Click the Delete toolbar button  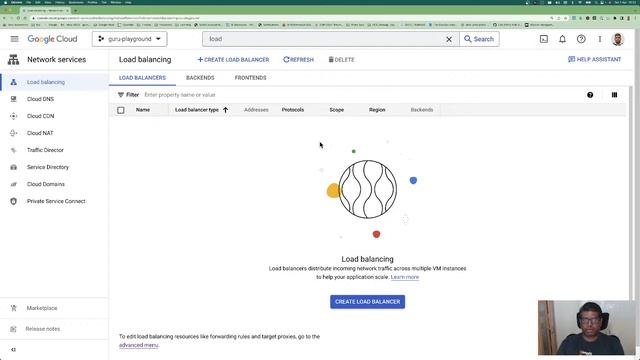coord(342,60)
